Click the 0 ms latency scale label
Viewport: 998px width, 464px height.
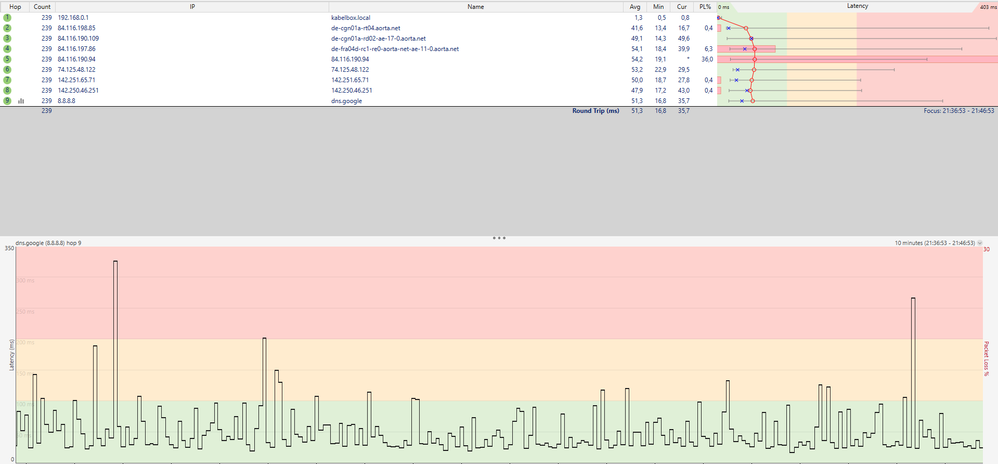(x=724, y=7)
